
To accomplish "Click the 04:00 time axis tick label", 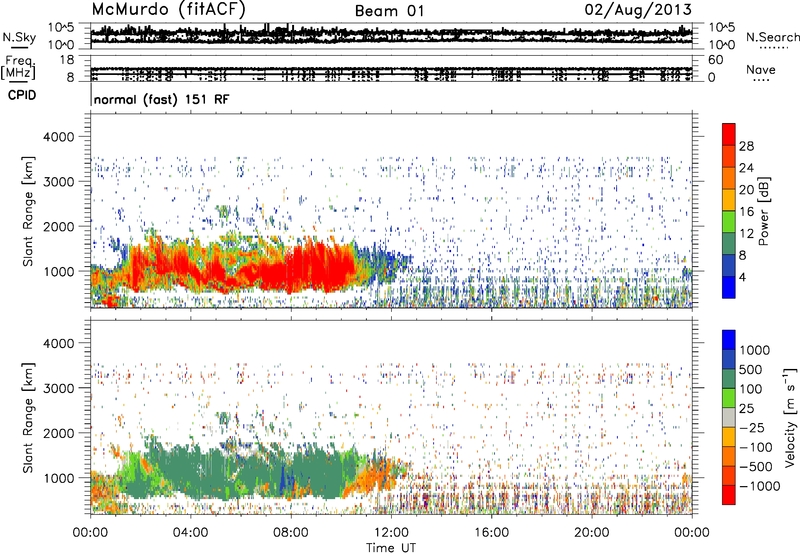I will (x=190, y=533).
